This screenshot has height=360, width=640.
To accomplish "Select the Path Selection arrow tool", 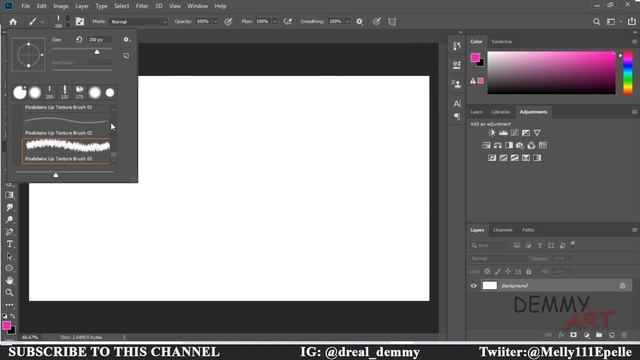I will (x=9, y=256).
